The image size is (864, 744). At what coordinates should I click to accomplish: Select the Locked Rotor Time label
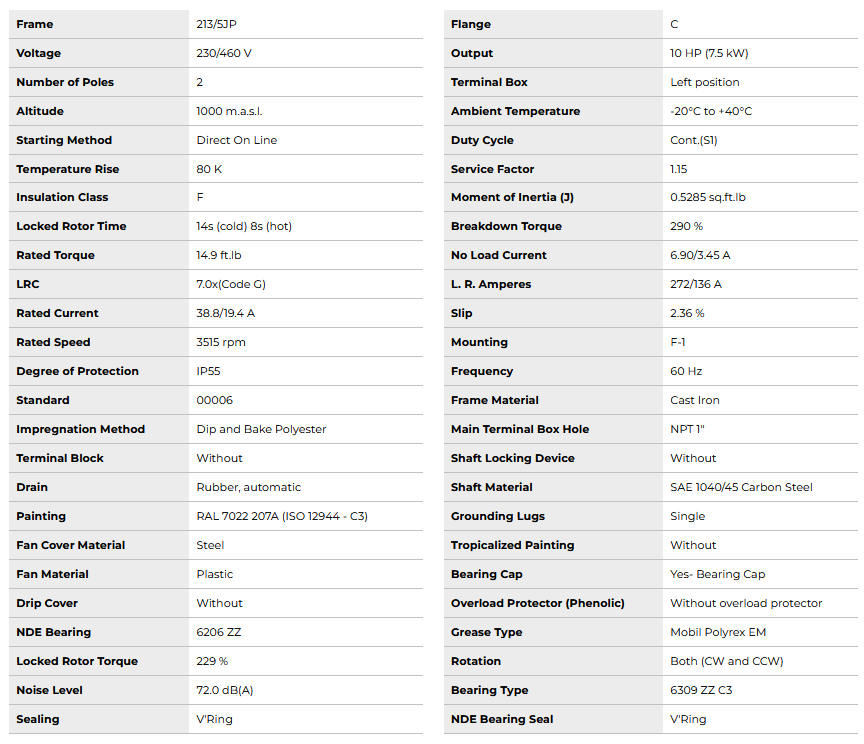point(71,226)
